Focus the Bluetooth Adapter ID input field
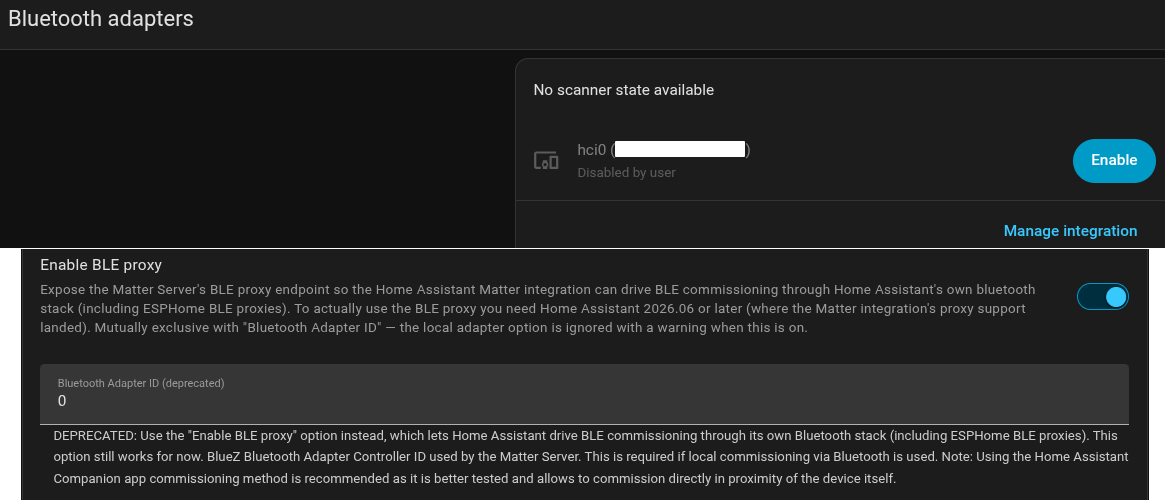Viewport: 1165px width, 500px height. (x=584, y=394)
